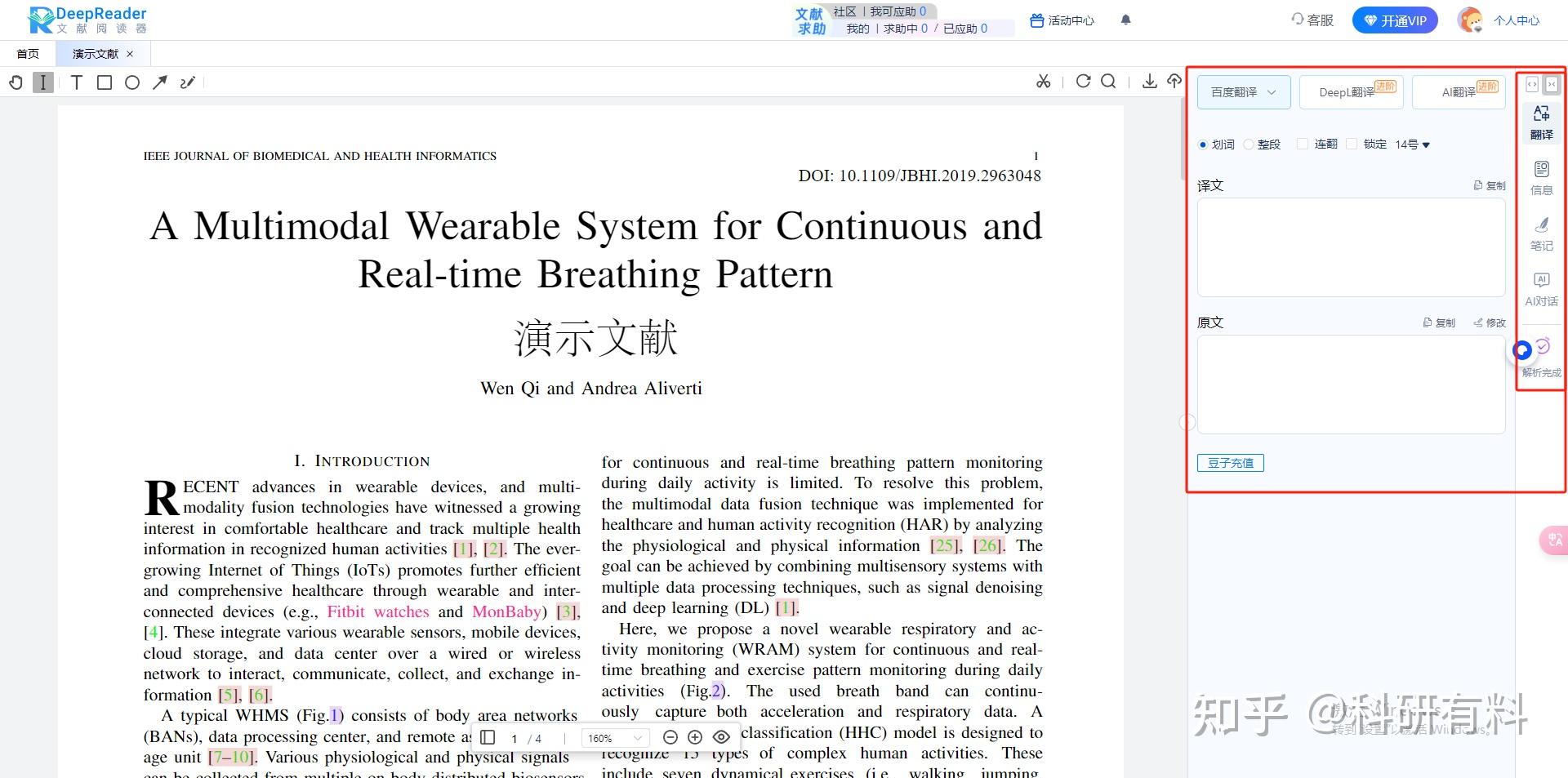Toggle the eye reading mode icon
Image resolution: width=1568 pixels, height=778 pixels.
coord(720,737)
